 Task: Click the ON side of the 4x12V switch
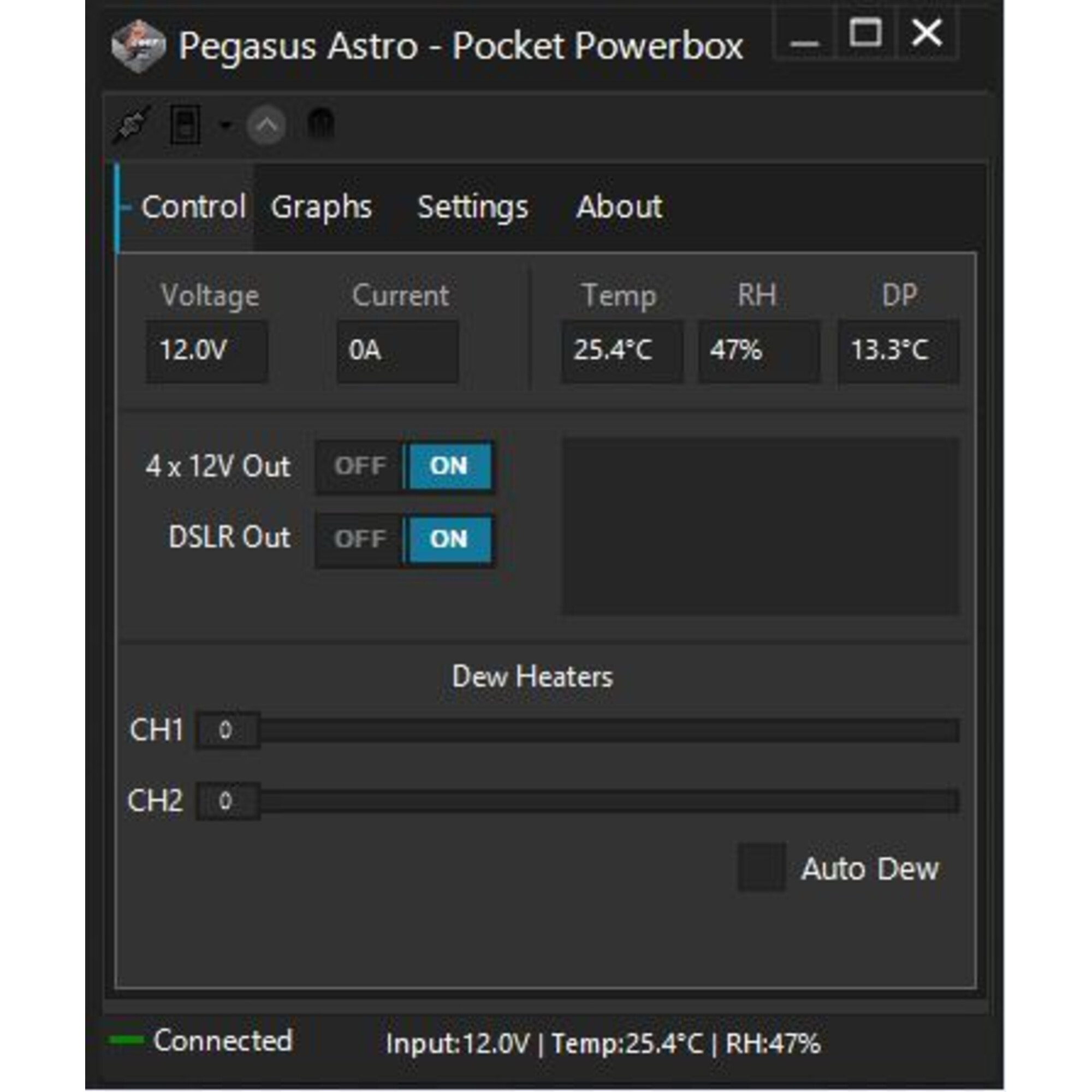point(449,466)
